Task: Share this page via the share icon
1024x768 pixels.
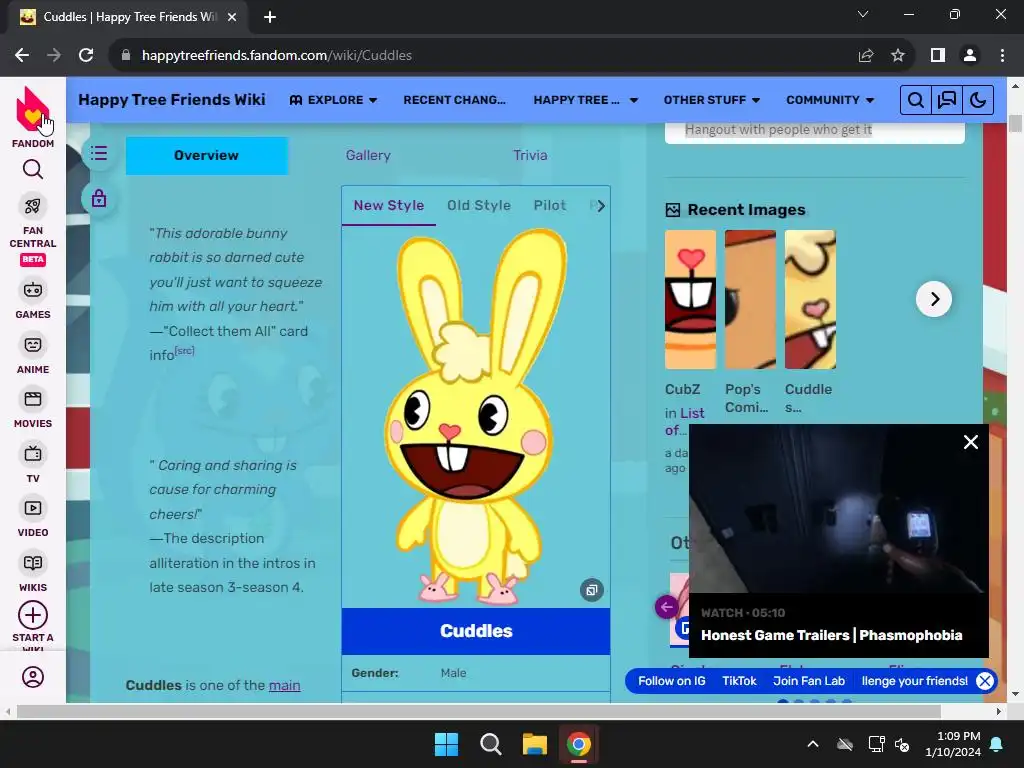Action: [x=866, y=56]
